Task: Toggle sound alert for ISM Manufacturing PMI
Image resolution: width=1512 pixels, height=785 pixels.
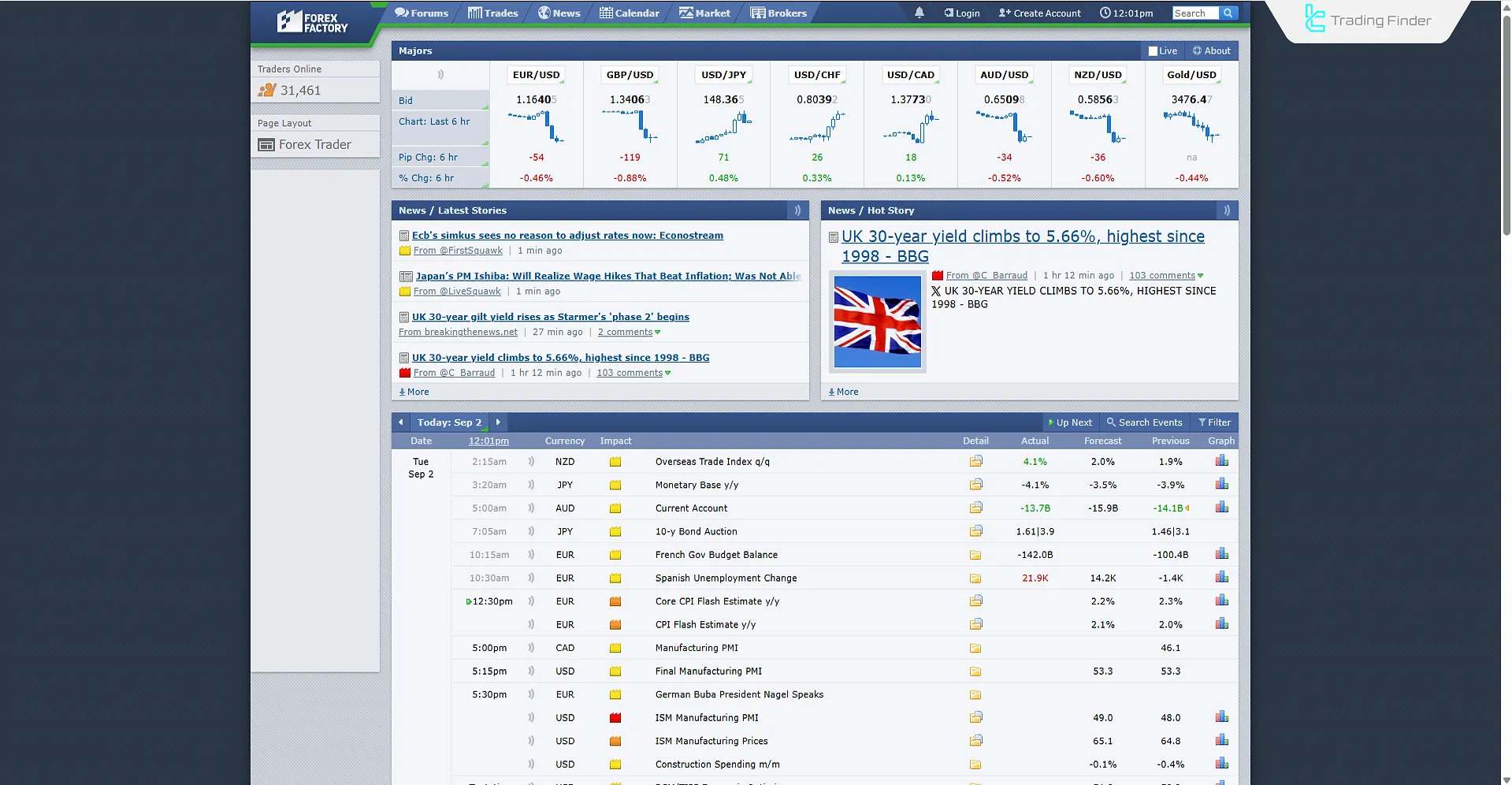Action: pos(531,718)
